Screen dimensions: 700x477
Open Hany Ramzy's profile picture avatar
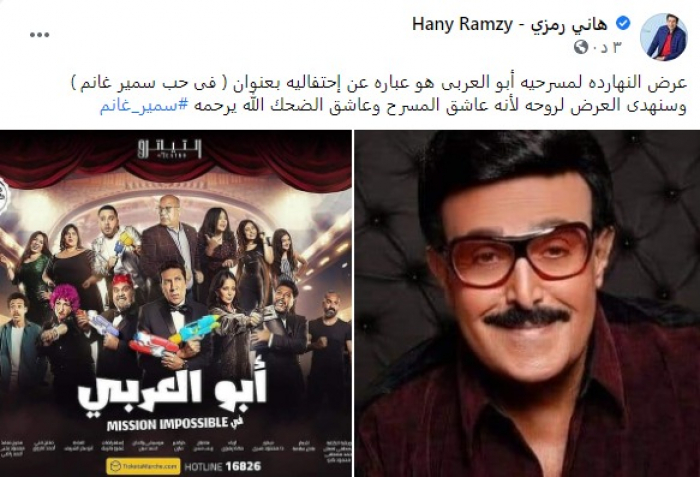coord(664,37)
